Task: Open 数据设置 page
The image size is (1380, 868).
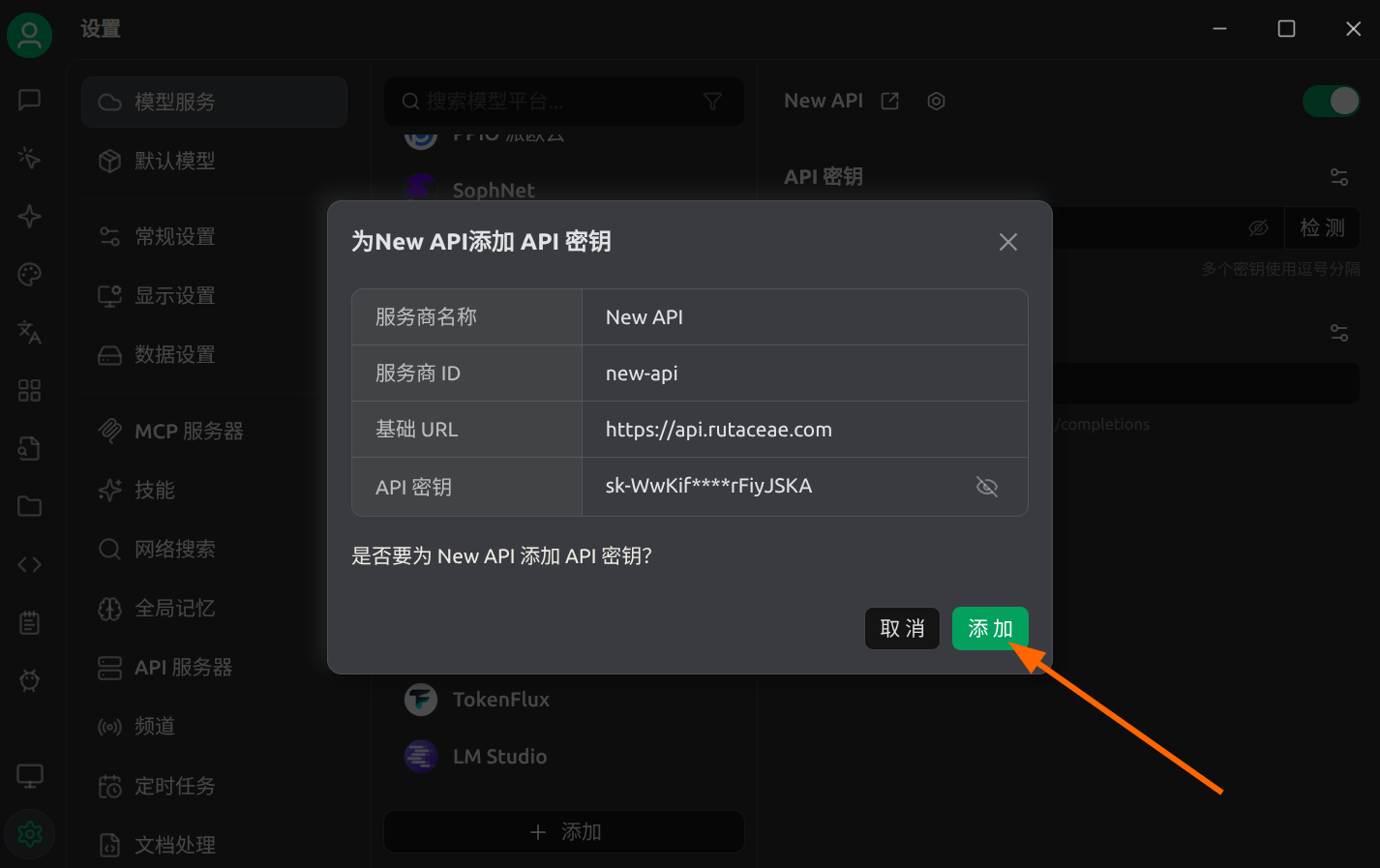Action: (x=214, y=354)
